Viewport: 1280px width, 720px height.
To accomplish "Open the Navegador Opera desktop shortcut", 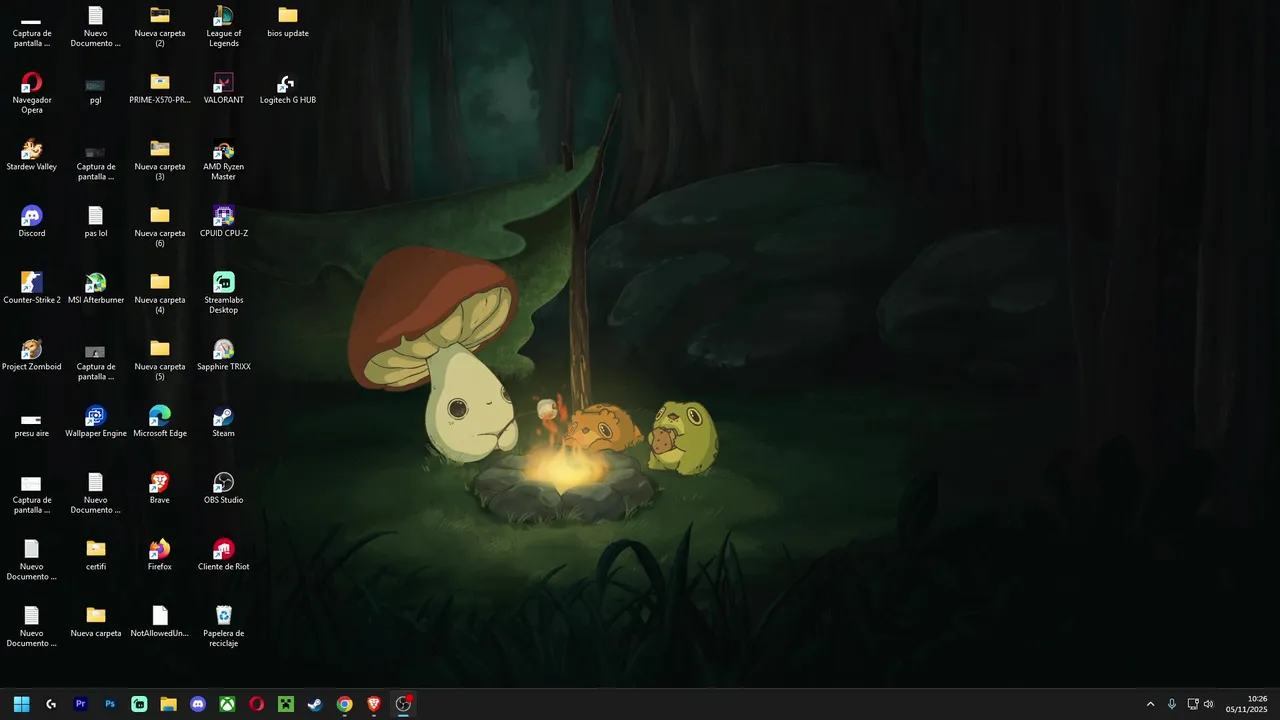I will [32, 92].
